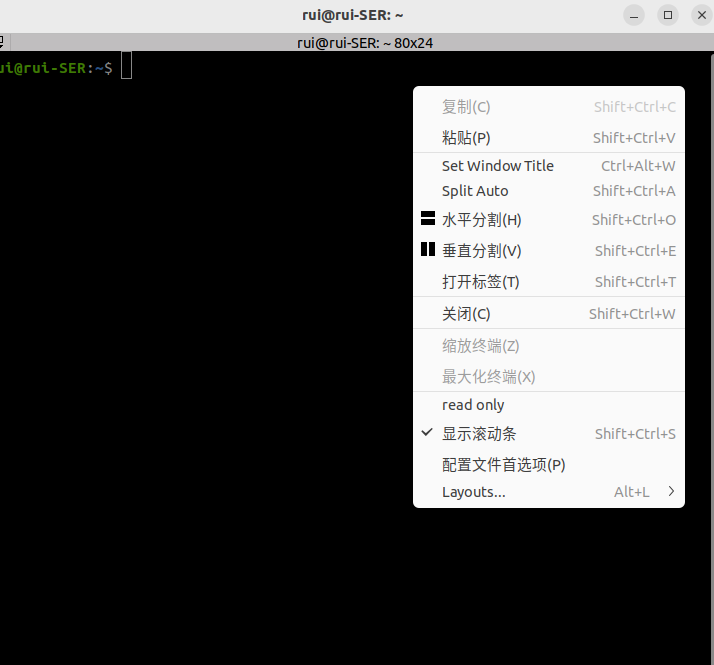Image resolution: width=714 pixels, height=665 pixels.
Task: Enable the read only option
Action: 473,405
